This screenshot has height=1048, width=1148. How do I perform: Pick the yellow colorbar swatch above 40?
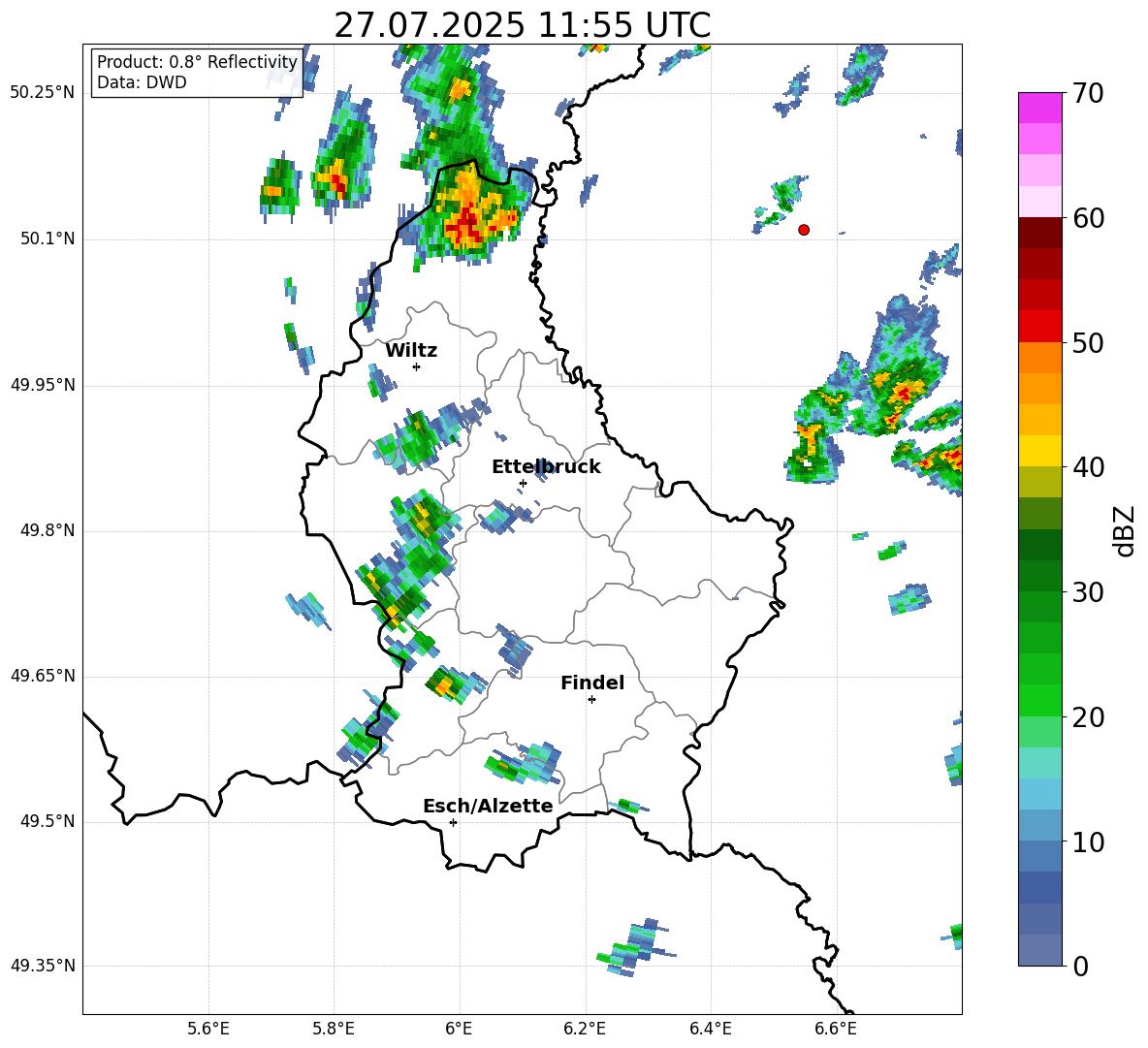point(1040,451)
